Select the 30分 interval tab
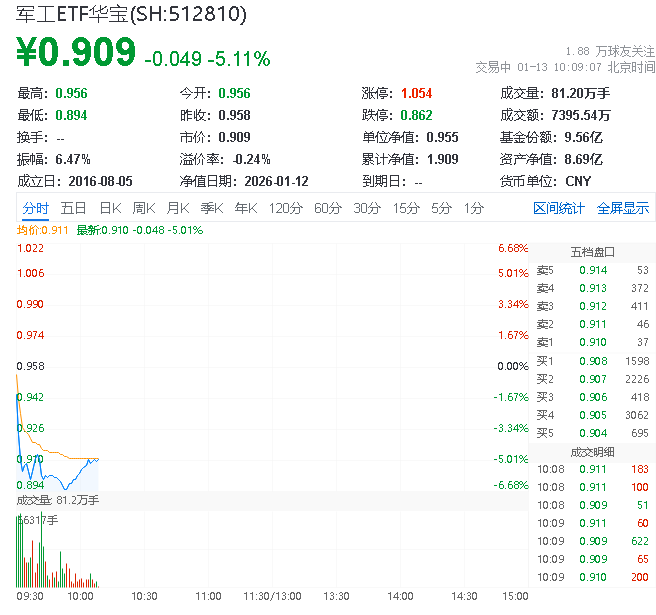The width and height of the screenshot is (656, 615). [x=367, y=208]
